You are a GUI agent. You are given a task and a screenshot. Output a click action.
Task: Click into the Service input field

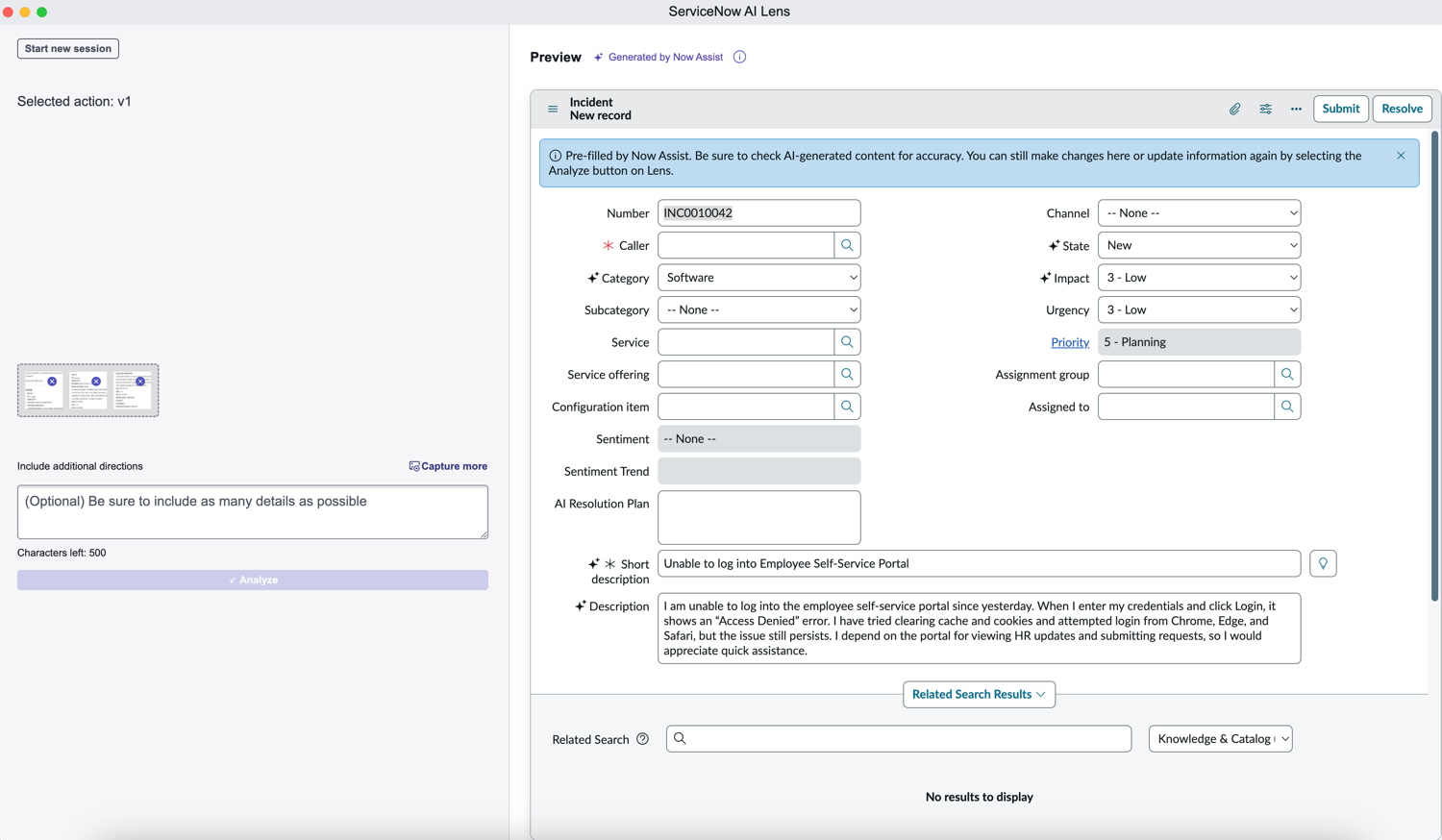click(746, 342)
